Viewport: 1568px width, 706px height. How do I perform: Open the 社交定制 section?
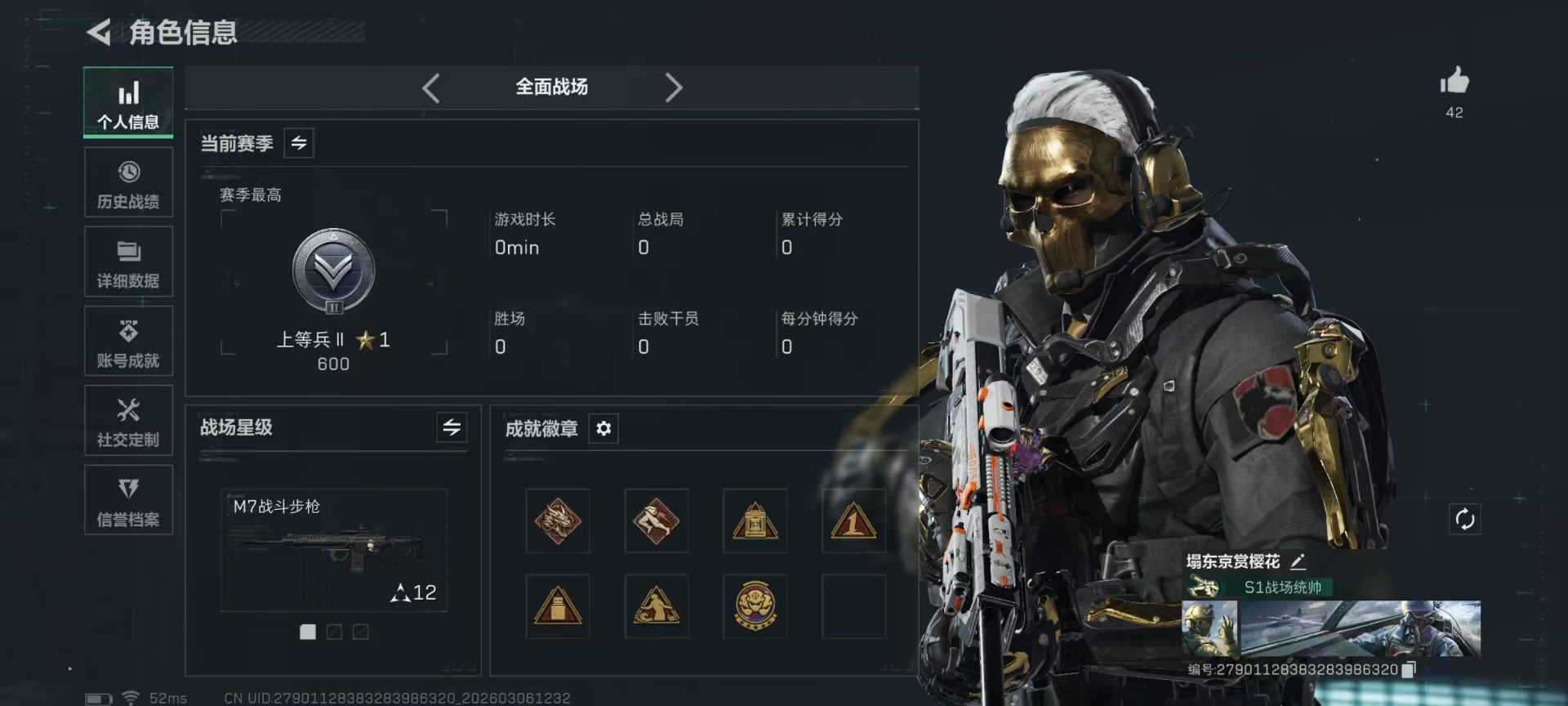point(128,420)
